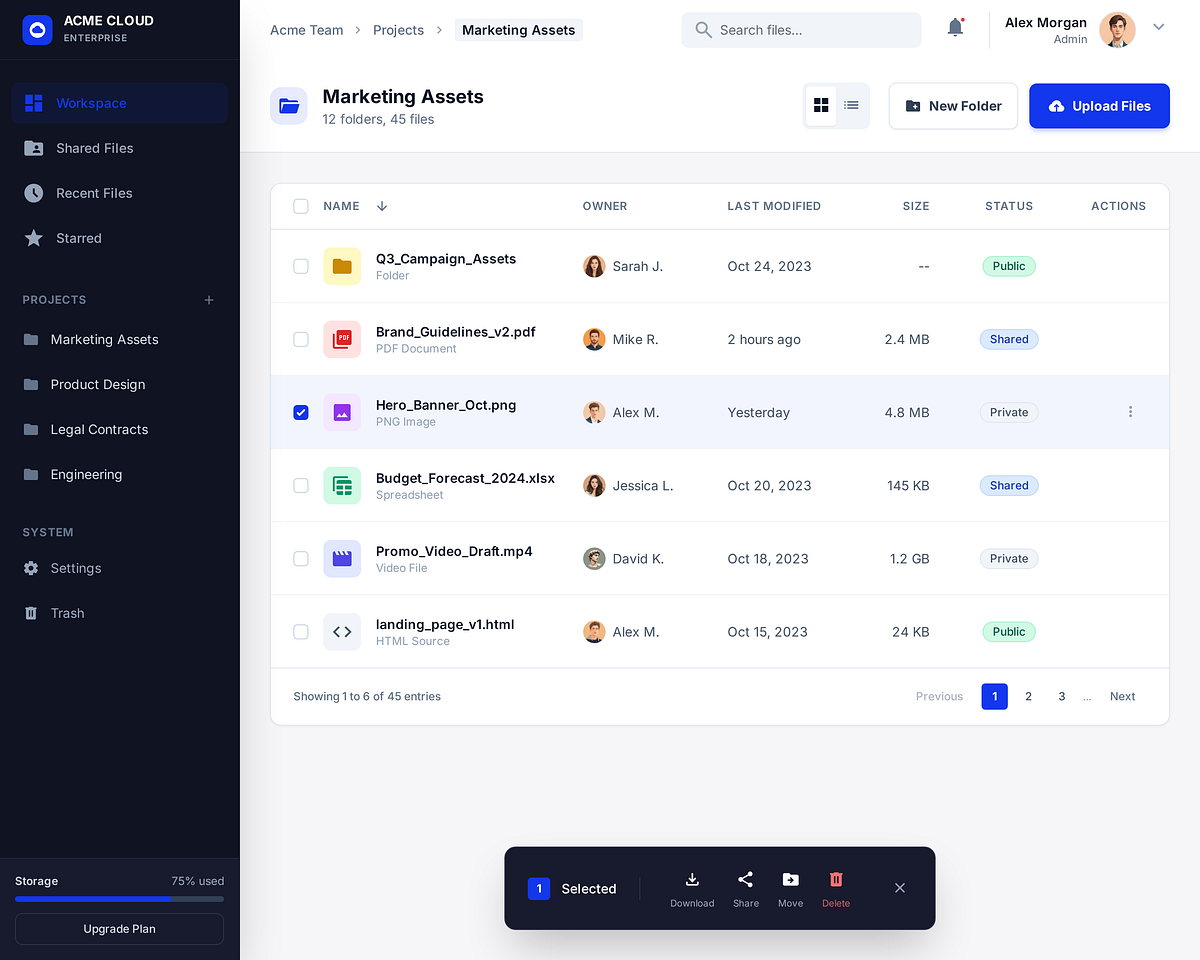The height and width of the screenshot is (960, 1200).
Task: Switch to Shared Files in the sidebar
Action: point(92,148)
